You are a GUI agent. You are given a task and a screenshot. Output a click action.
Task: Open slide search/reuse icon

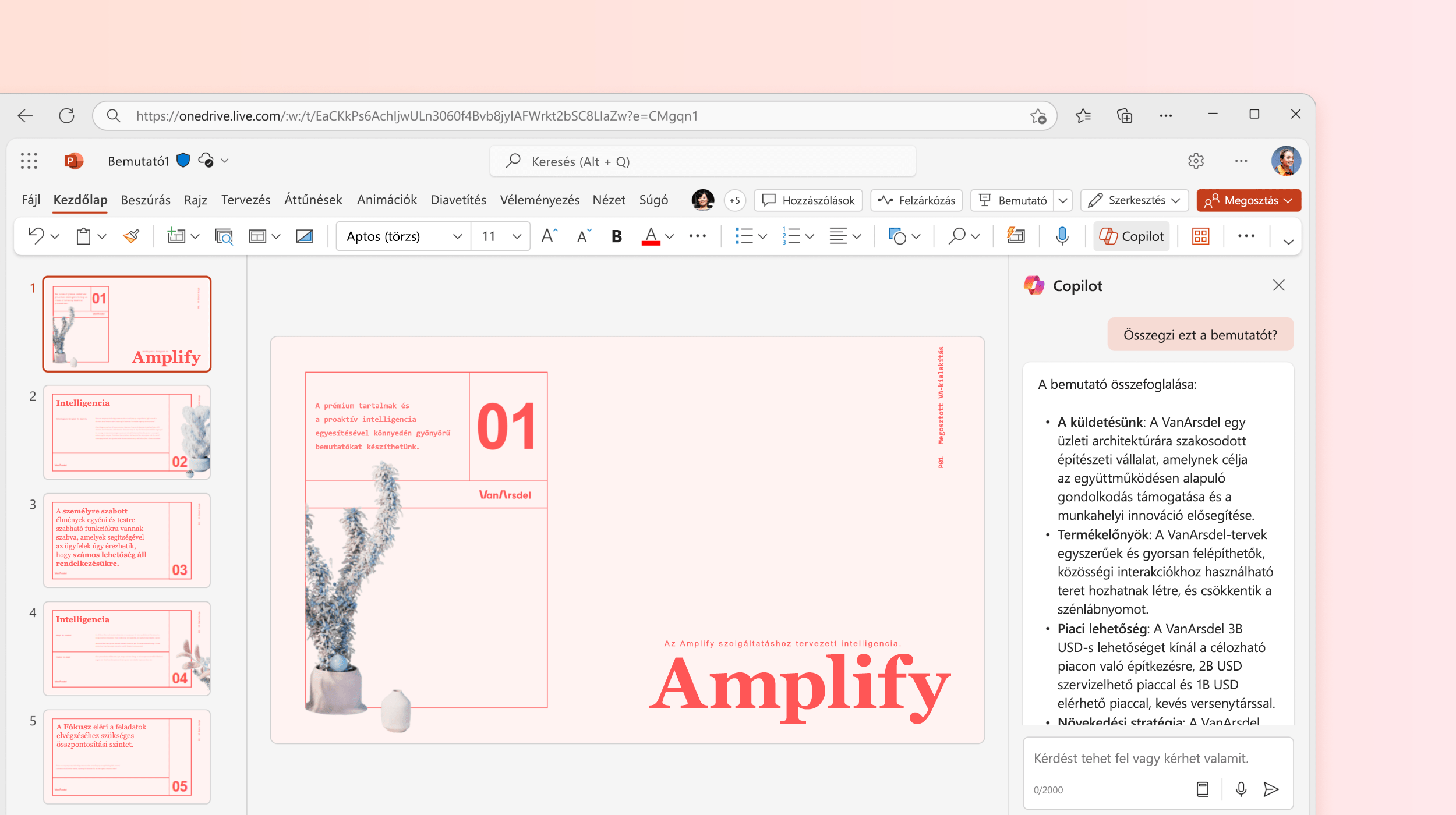[x=224, y=236]
